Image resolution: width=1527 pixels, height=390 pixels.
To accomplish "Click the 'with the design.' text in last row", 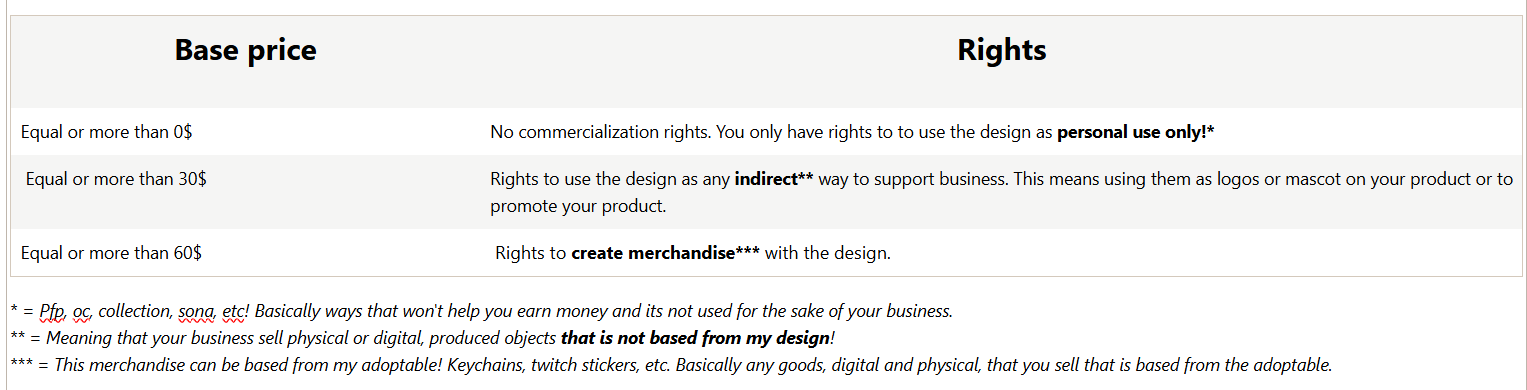I will [827, 253].
